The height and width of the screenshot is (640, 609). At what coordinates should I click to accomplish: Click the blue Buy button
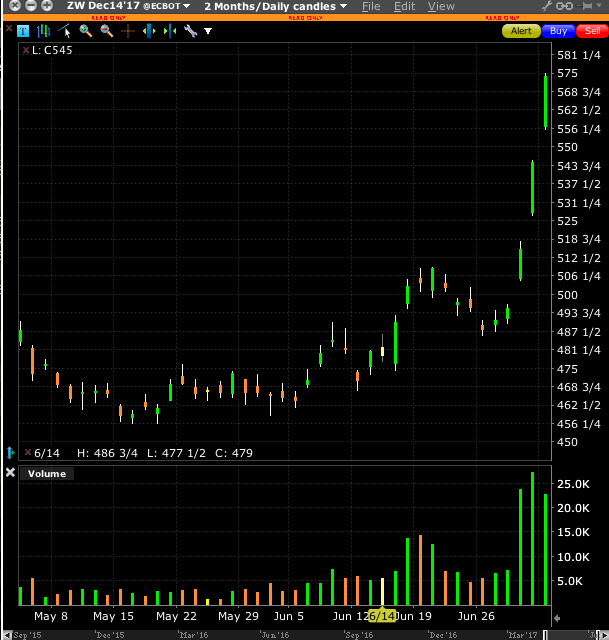click(x=559, y=31)
